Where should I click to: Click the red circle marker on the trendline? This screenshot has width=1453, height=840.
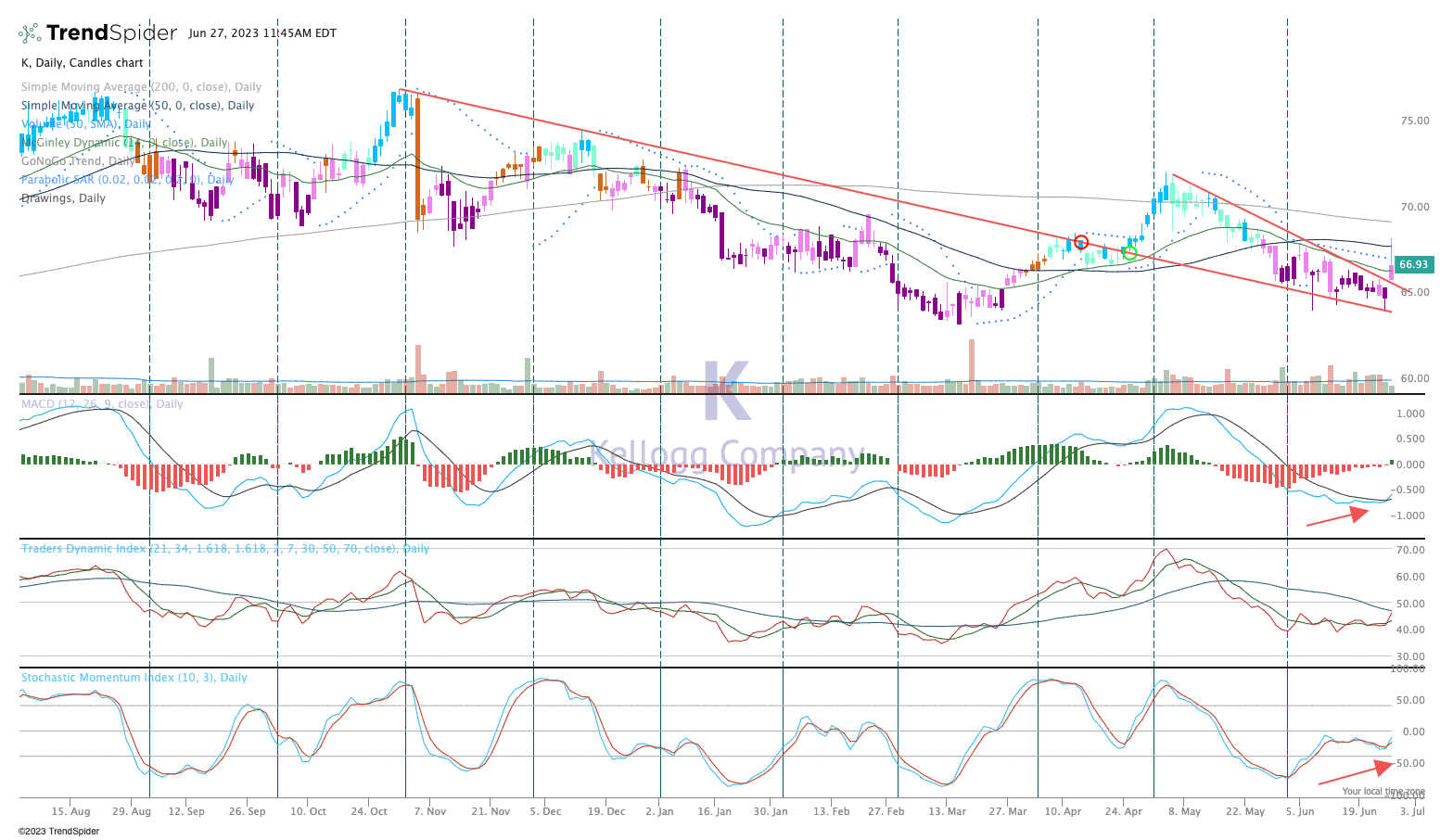point(1080,242)
